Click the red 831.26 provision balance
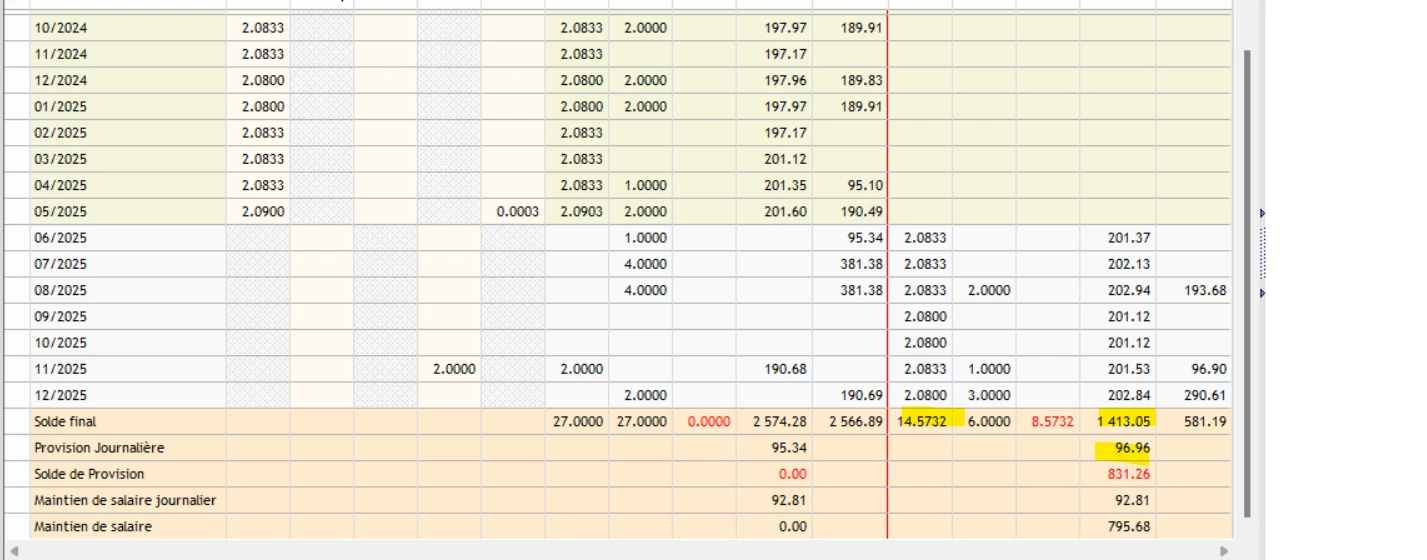The width and height of the screenshot is (1427, 560). tap(1118, 474)
